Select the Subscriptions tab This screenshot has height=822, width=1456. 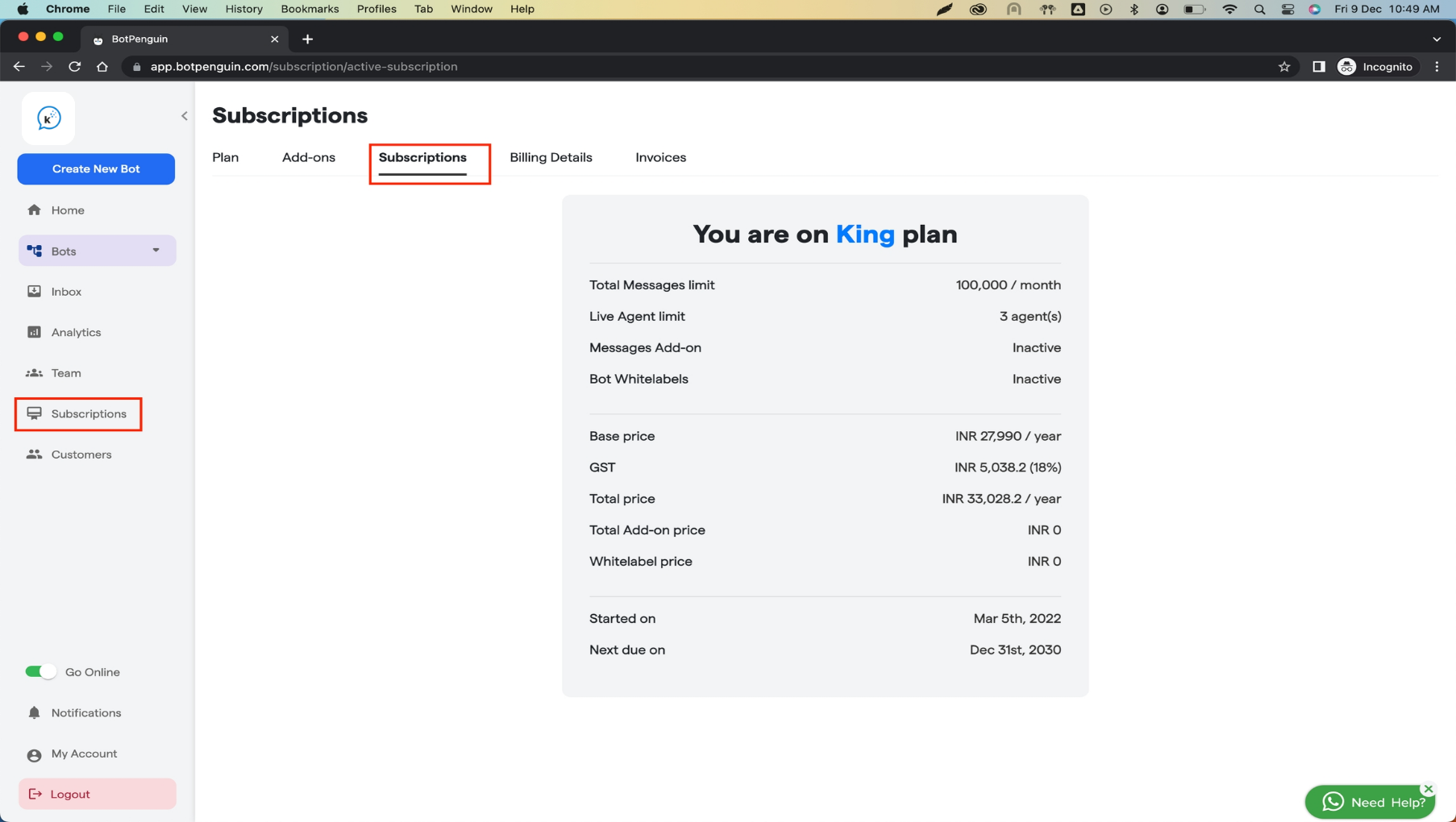coord(422,157)
